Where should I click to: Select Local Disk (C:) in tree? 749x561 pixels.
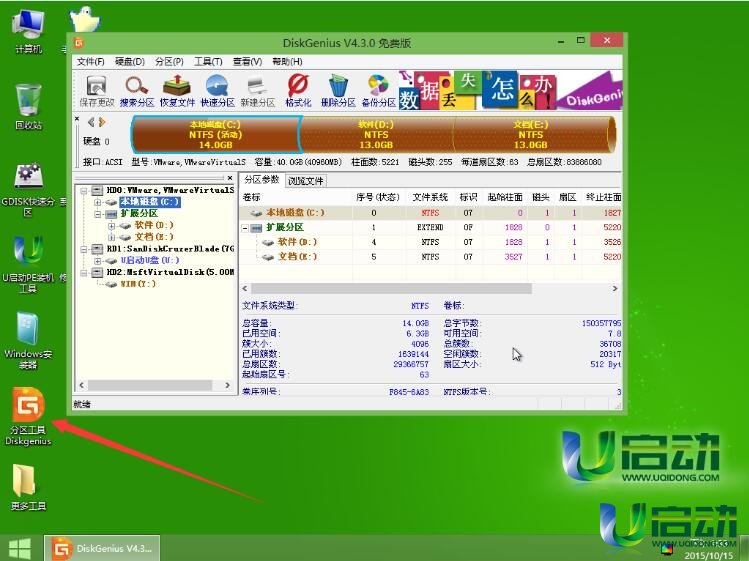coord(150,202)
